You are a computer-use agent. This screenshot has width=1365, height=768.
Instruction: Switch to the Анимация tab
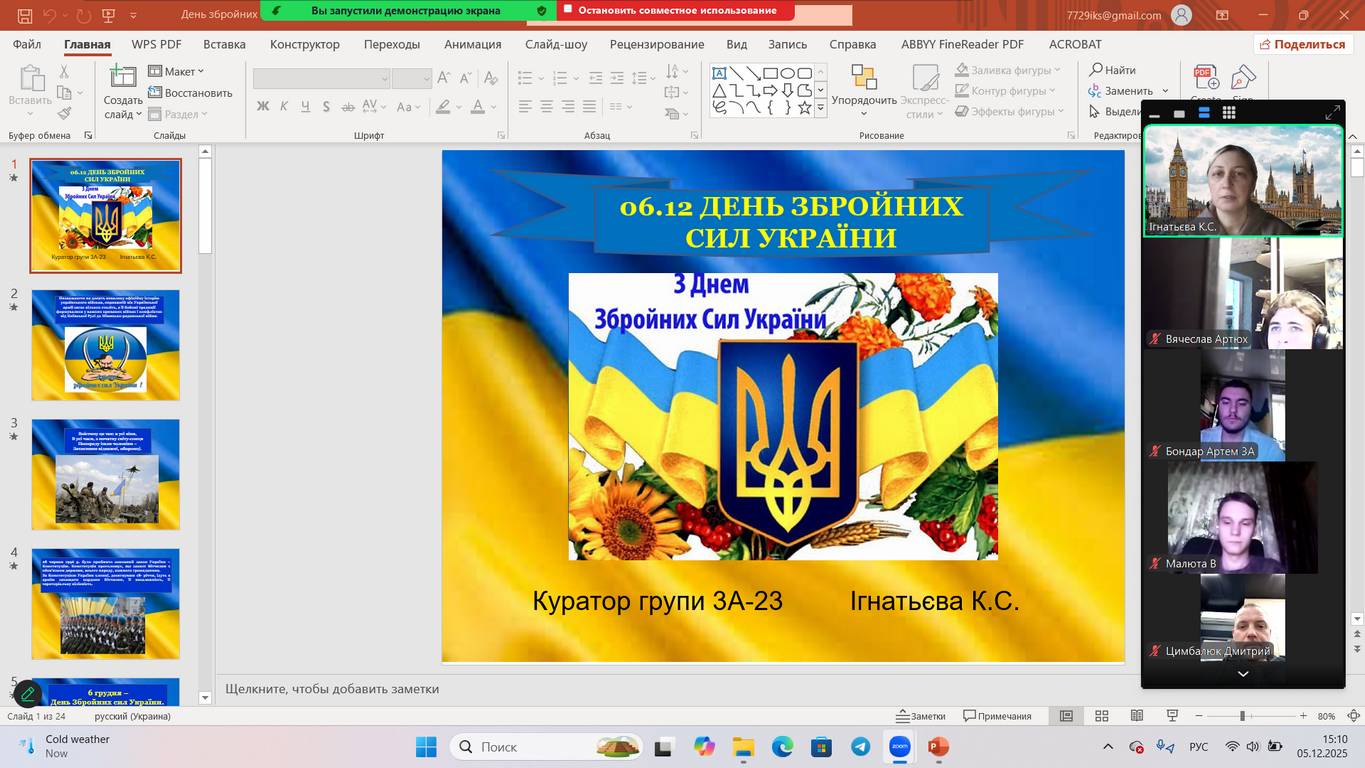472,44
